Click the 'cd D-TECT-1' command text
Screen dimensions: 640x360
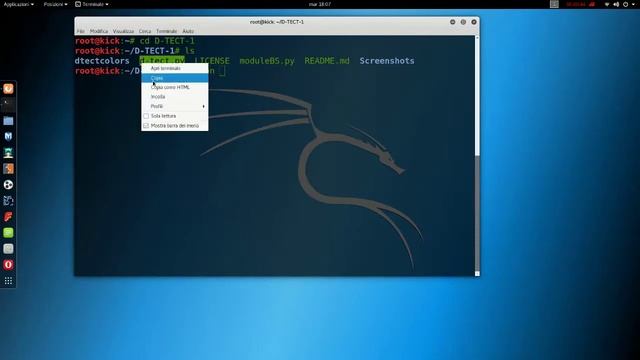[167, 41]
